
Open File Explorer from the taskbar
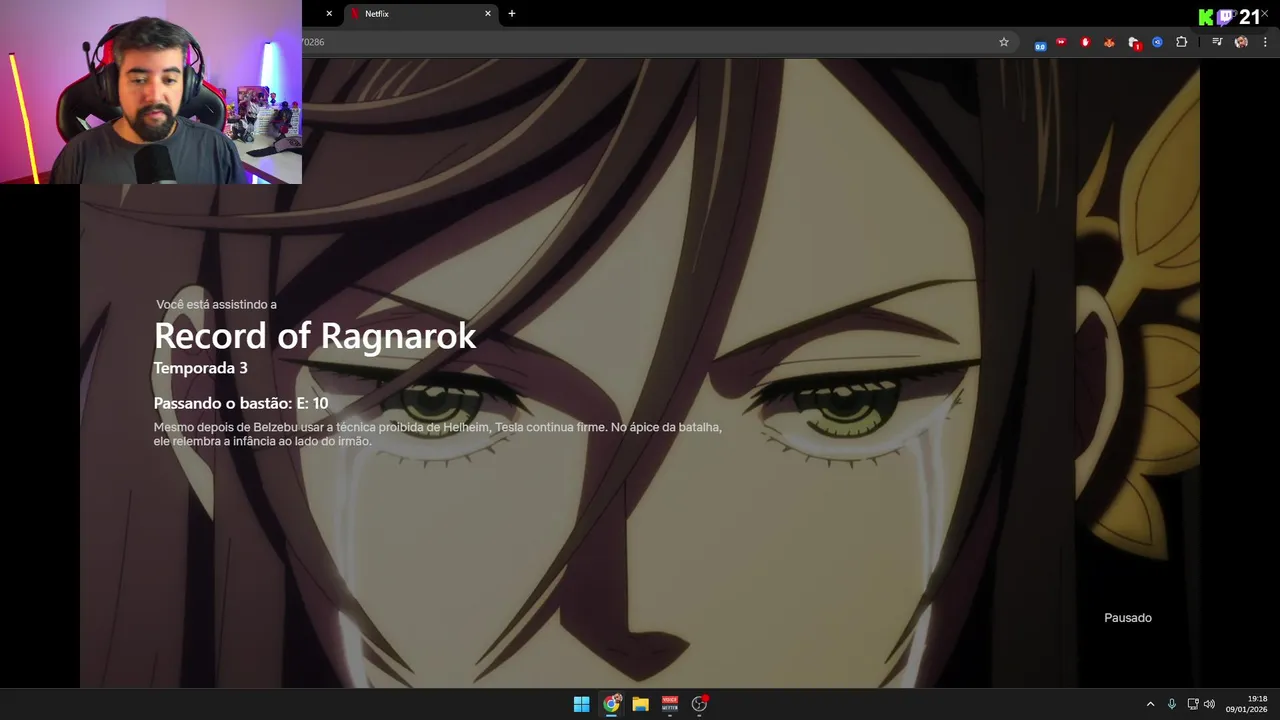point(640,704)
